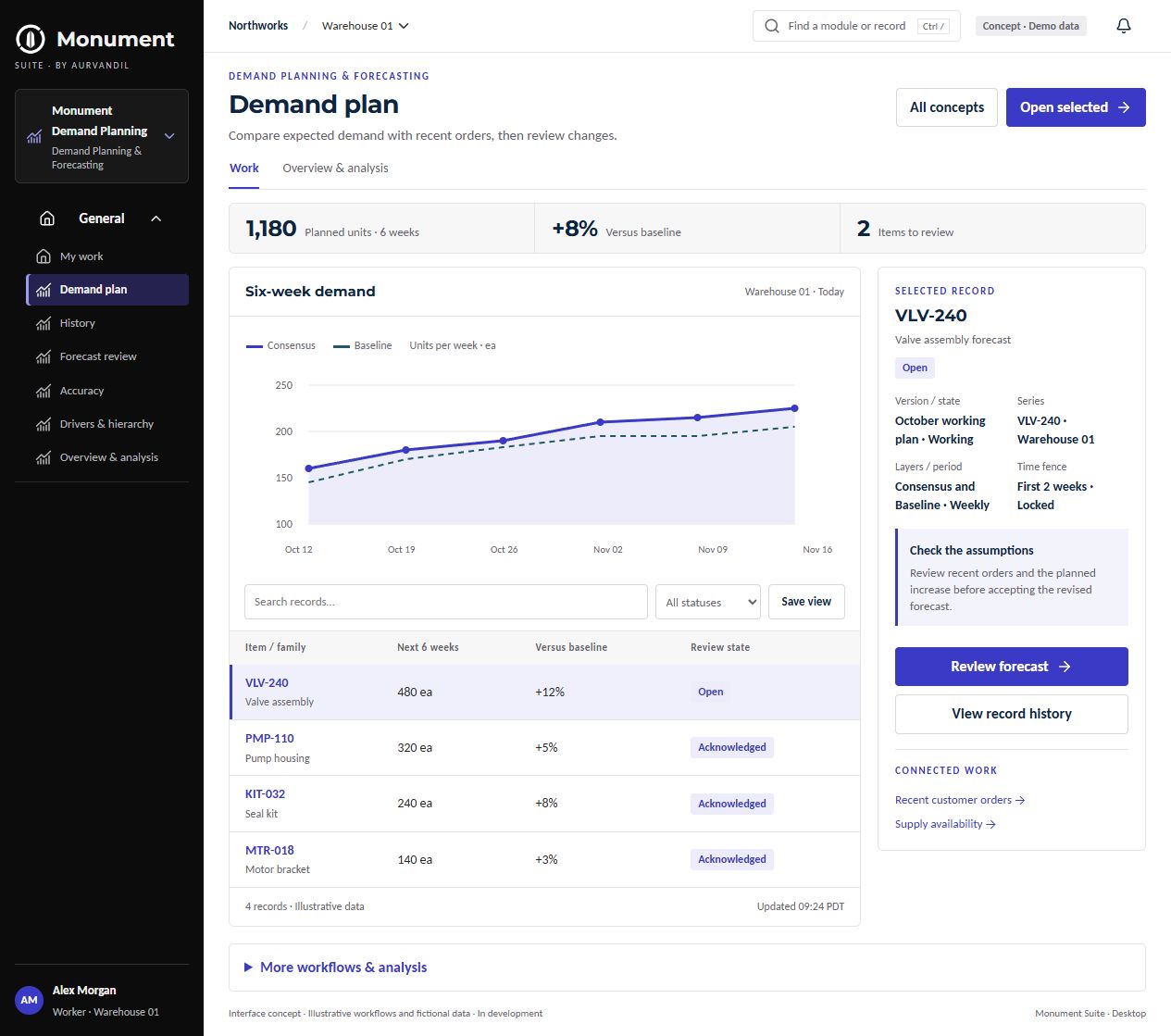Image resolution: width=1171 pixels, height=1036 pixels.
Task: Open the KIT-032 item link
Action: pyautogui.click(x=265, y=793)
